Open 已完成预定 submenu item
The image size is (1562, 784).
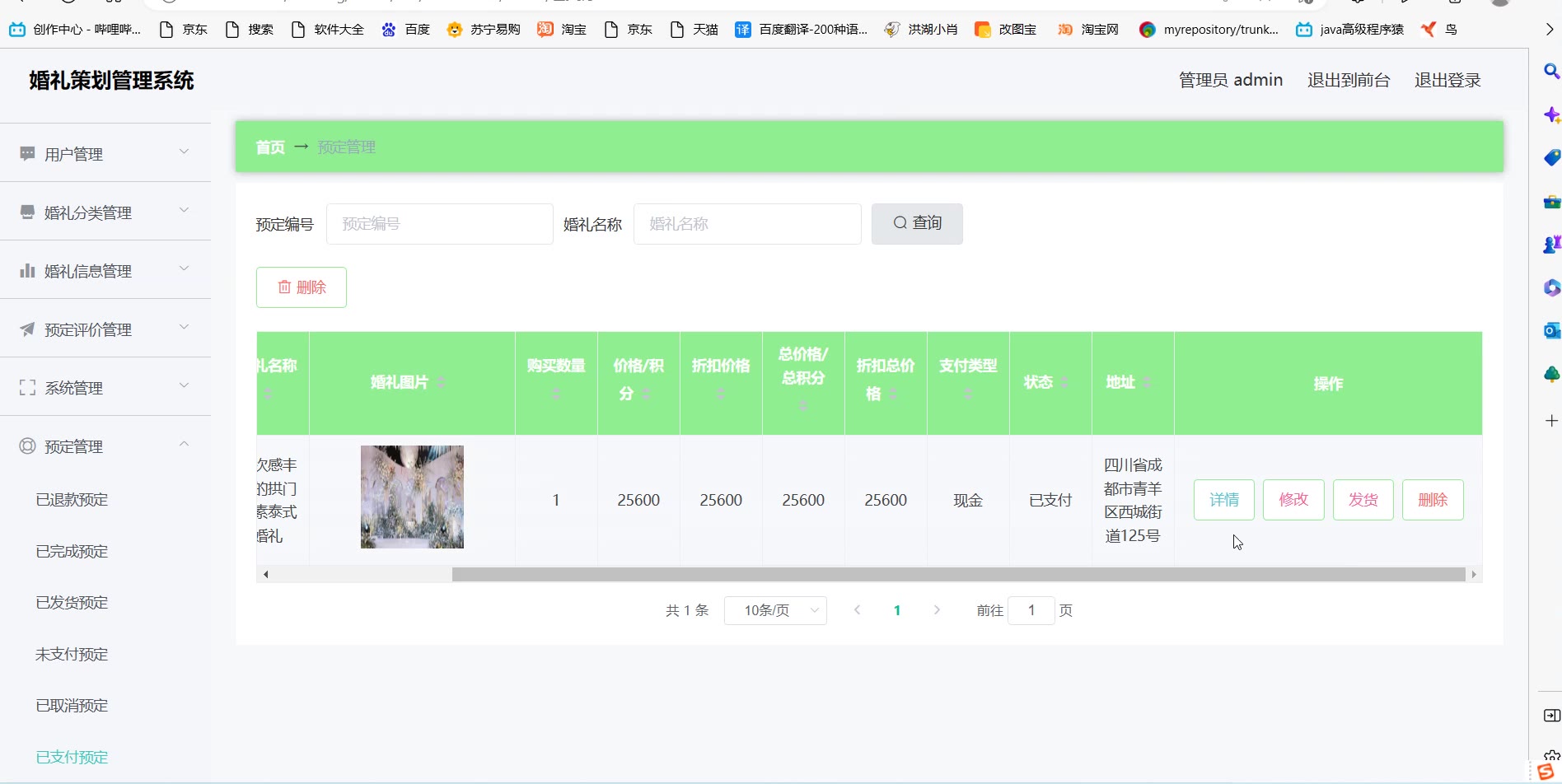[72, 552]
